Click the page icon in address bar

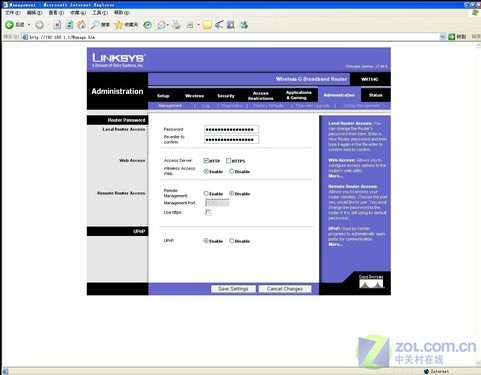[x=25, y=37]
